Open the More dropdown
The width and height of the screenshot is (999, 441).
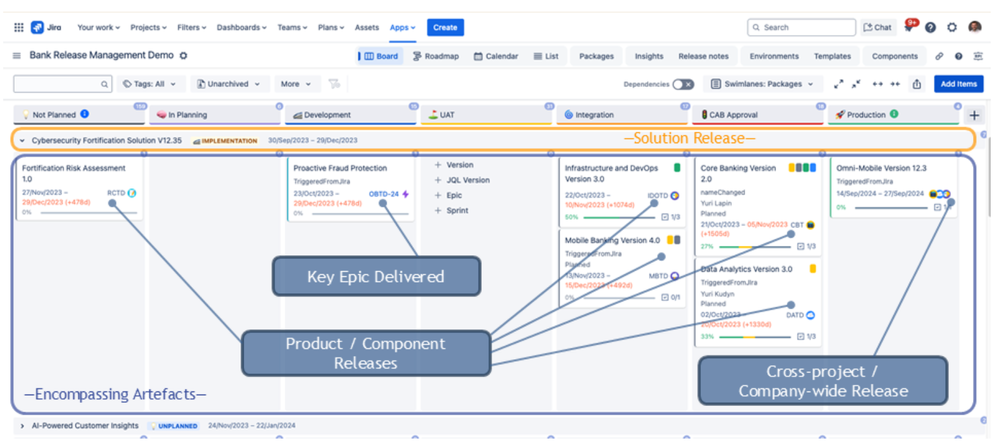point(297,84)
